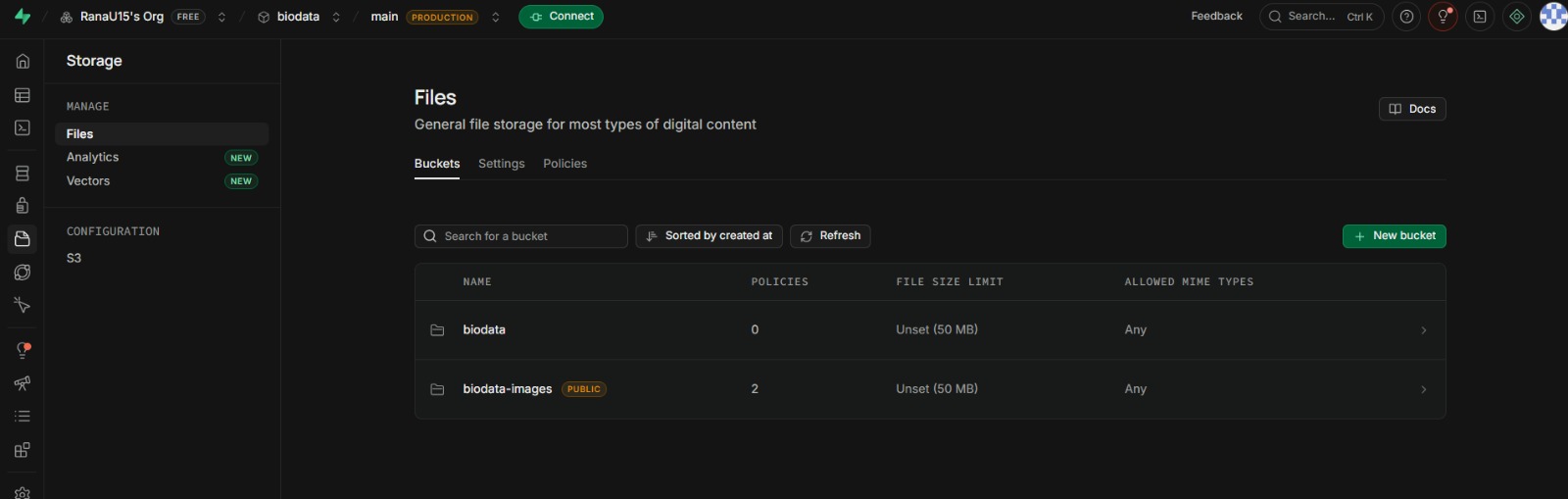The image size is (1568, 499).
Task: Open the Table Editor sidebar icon
Action: [x=23, y=95]
